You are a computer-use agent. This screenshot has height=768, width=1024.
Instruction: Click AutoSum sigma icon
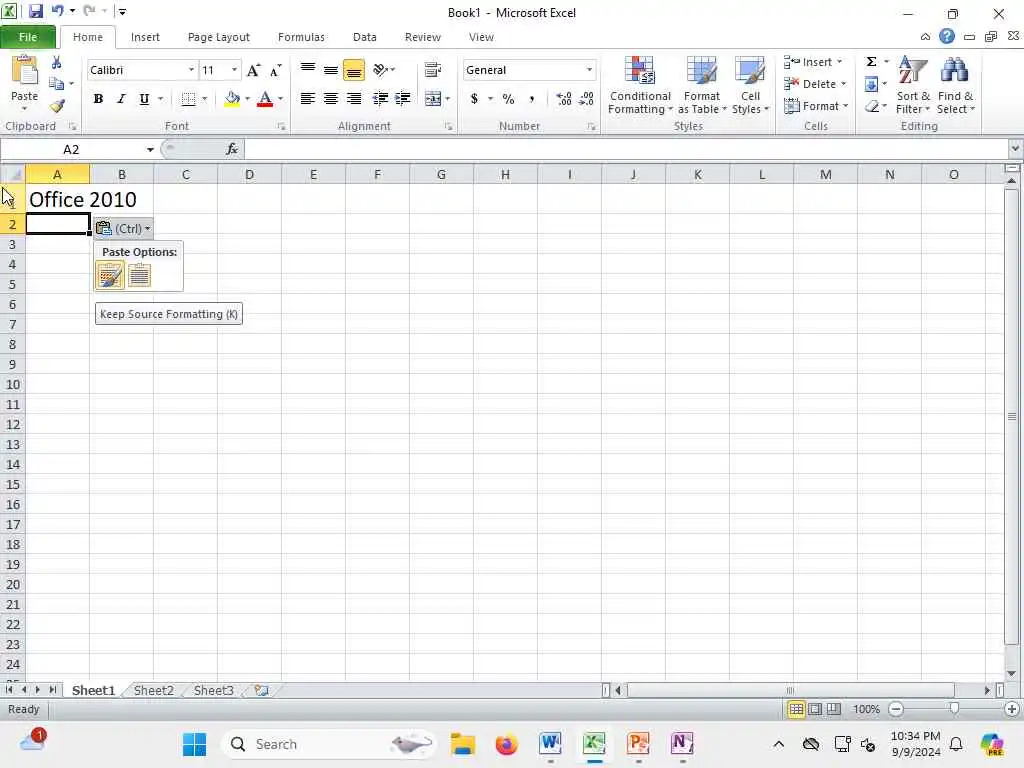coord(871,61)
